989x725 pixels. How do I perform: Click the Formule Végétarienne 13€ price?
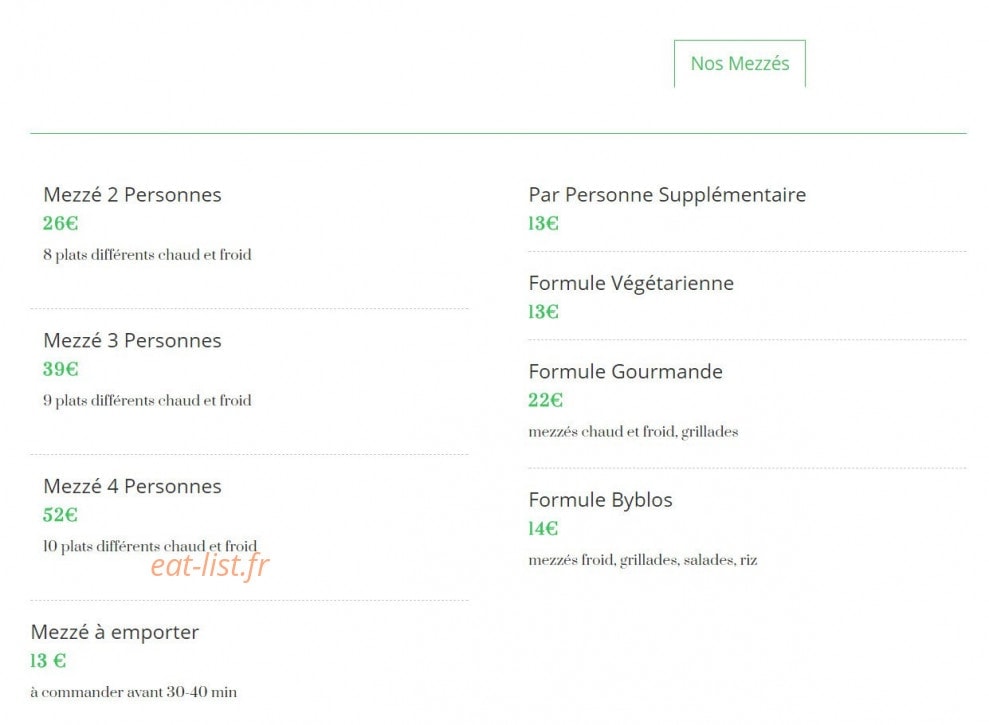(544, 312)
